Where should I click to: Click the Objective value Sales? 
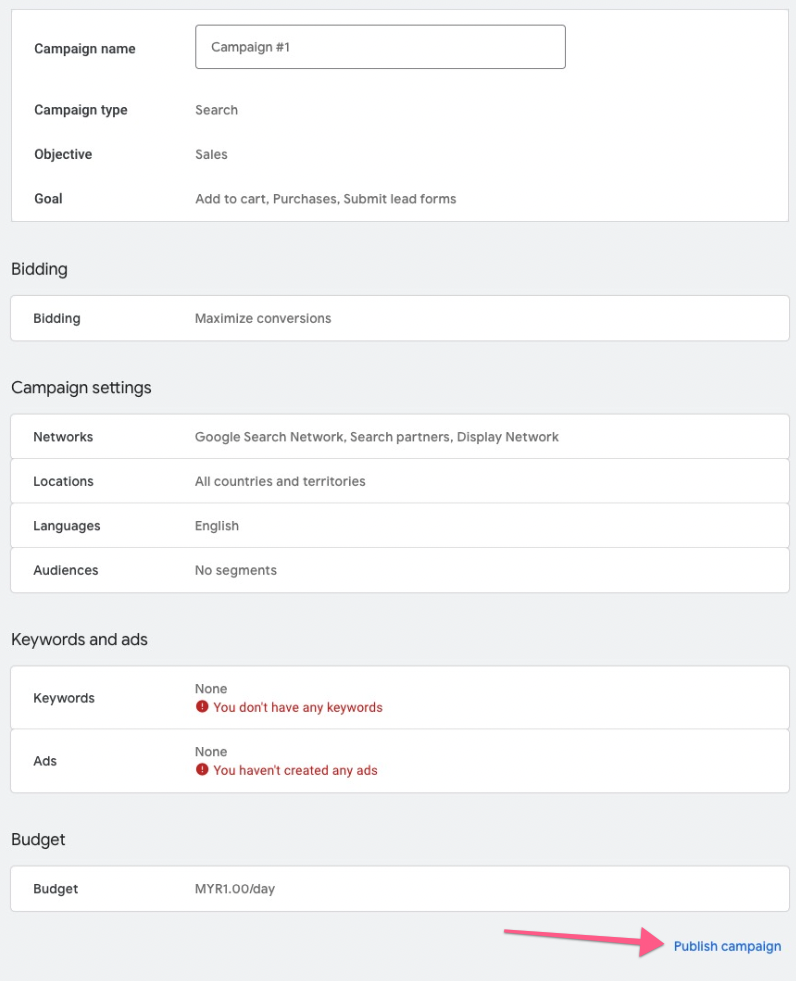click(x=212, y=155)
